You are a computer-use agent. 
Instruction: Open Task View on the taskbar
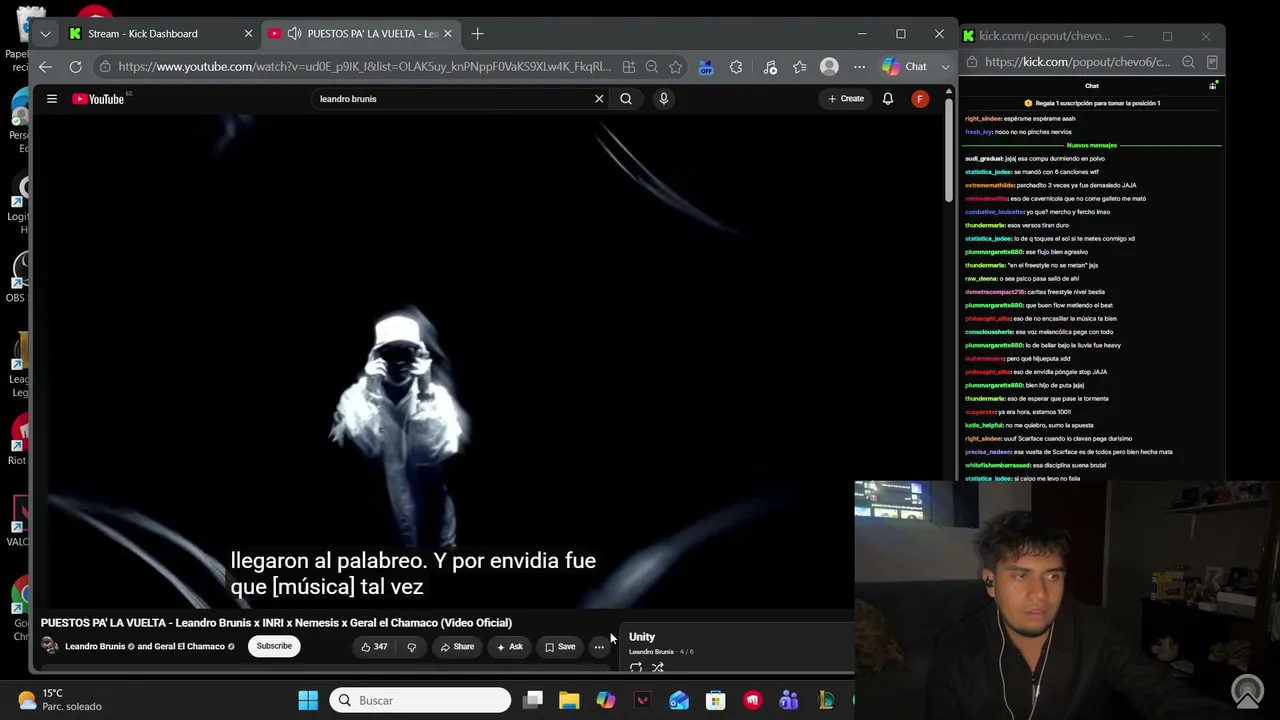tap(533, 700)
